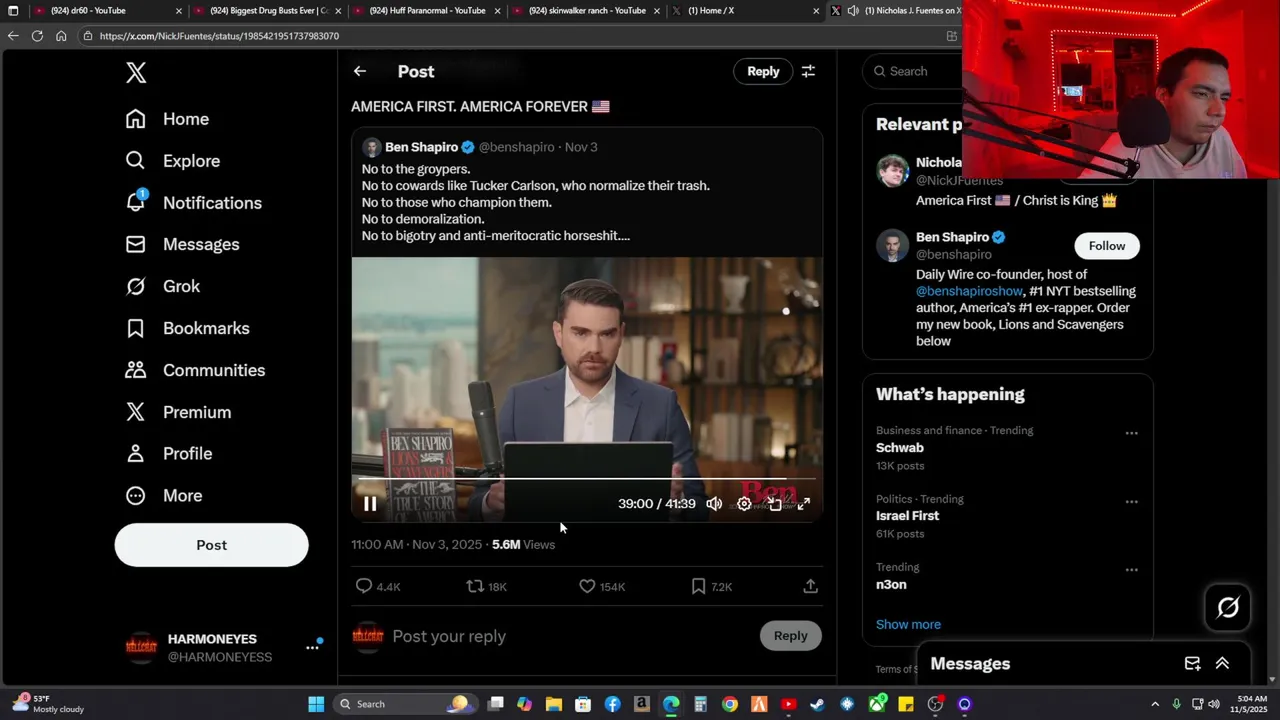Switch to Home / X tab

click(745, 11)
